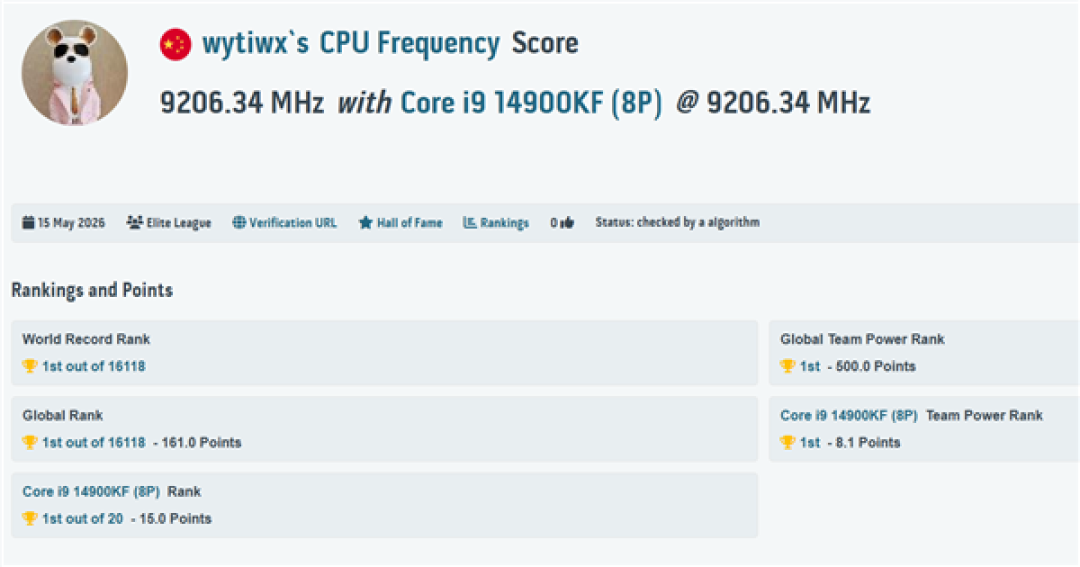Open 1st link beside 8.1 Points
This screenshot has width=1080, height=567.
810,443
